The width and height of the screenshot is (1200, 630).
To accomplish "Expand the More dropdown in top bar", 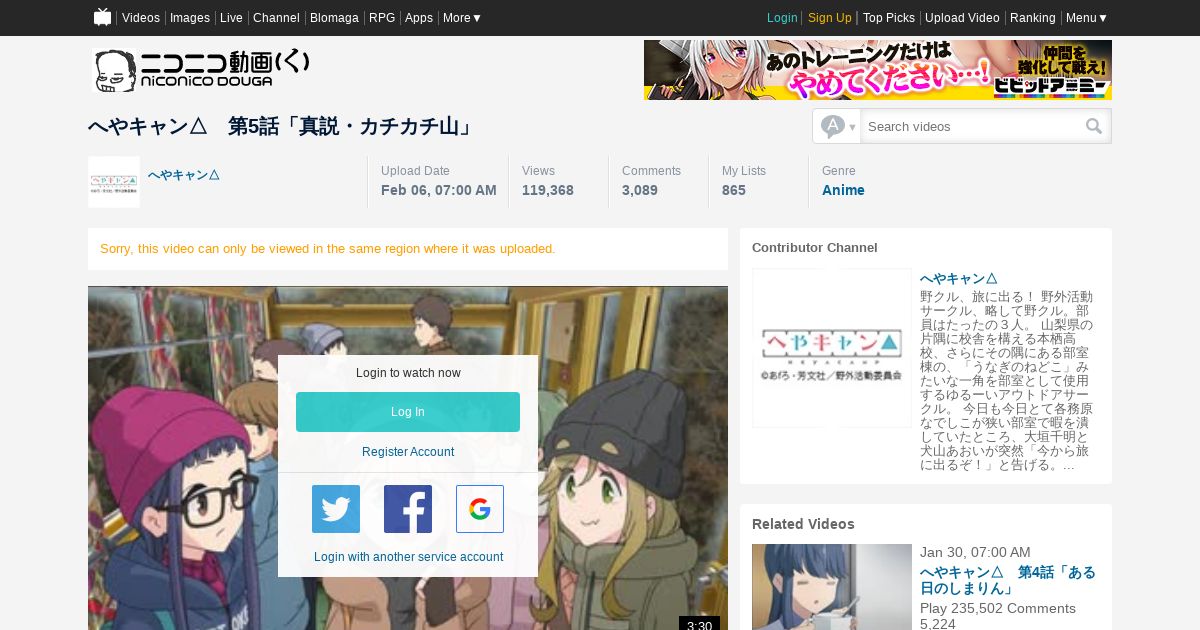I will pyautogui.click(x=462, y=18).
